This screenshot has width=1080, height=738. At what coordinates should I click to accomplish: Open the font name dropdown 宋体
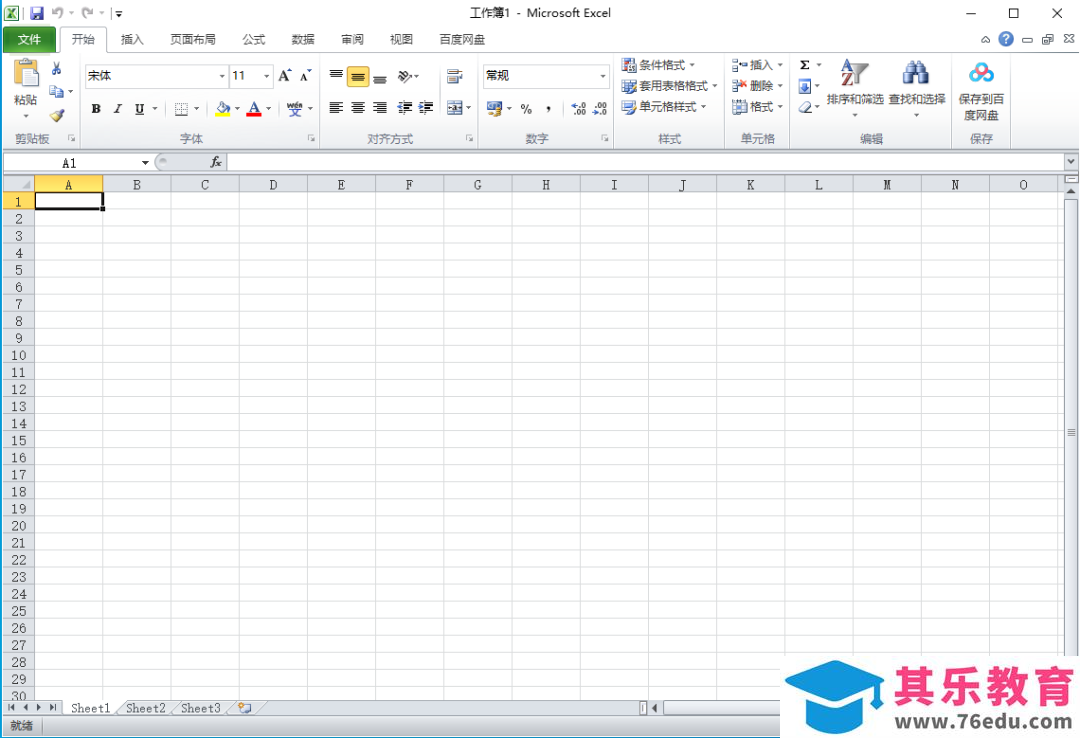click(x=222, y=76)
